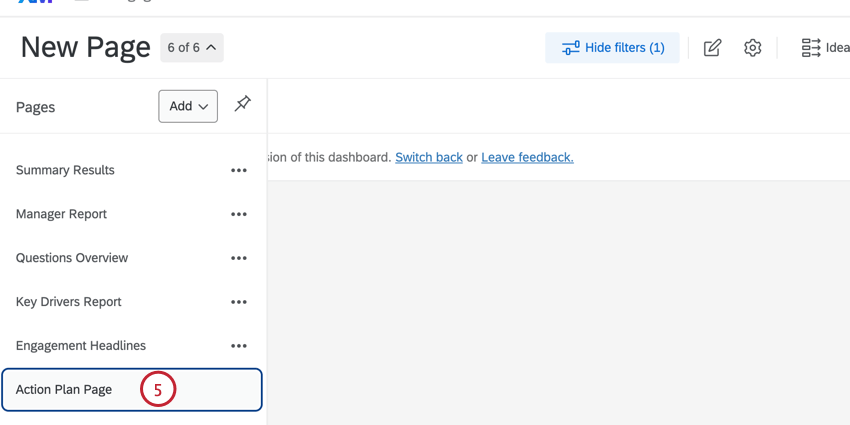Click the Switch back link
The image size is (850, 425).
[x=429, y=157]
